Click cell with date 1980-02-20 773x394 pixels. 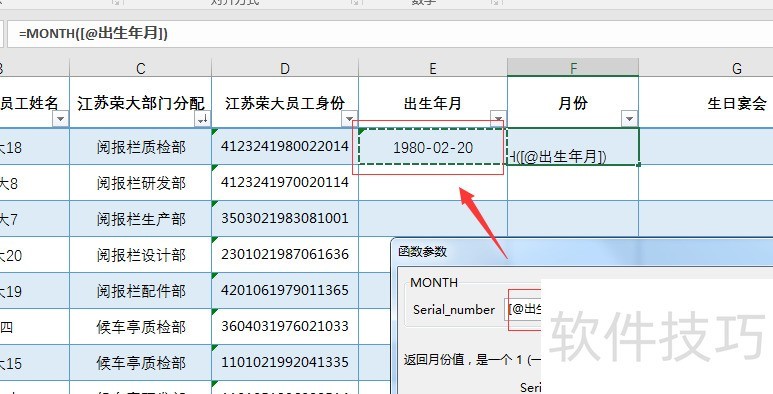point(433,147)
